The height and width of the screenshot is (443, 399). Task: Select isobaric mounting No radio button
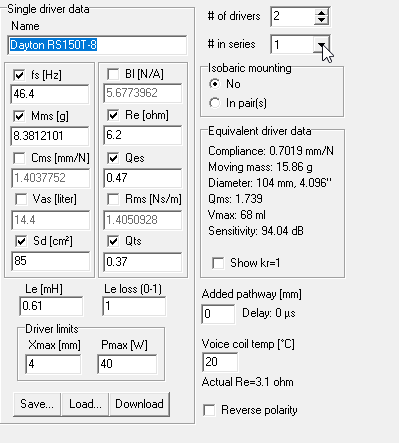[215, 84]
